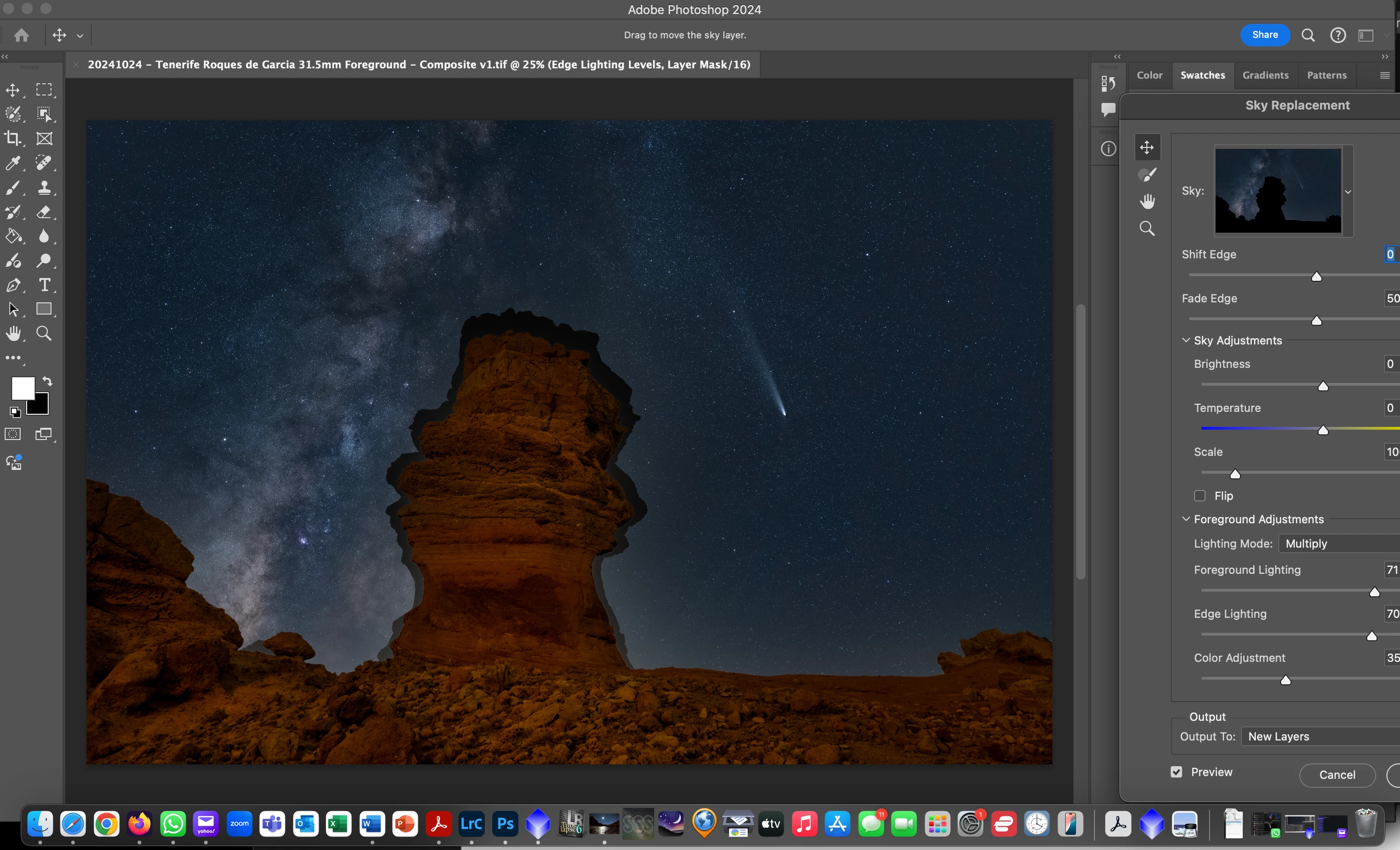
Task: Swap foreground and background colors
Action: tap(48, 381)
